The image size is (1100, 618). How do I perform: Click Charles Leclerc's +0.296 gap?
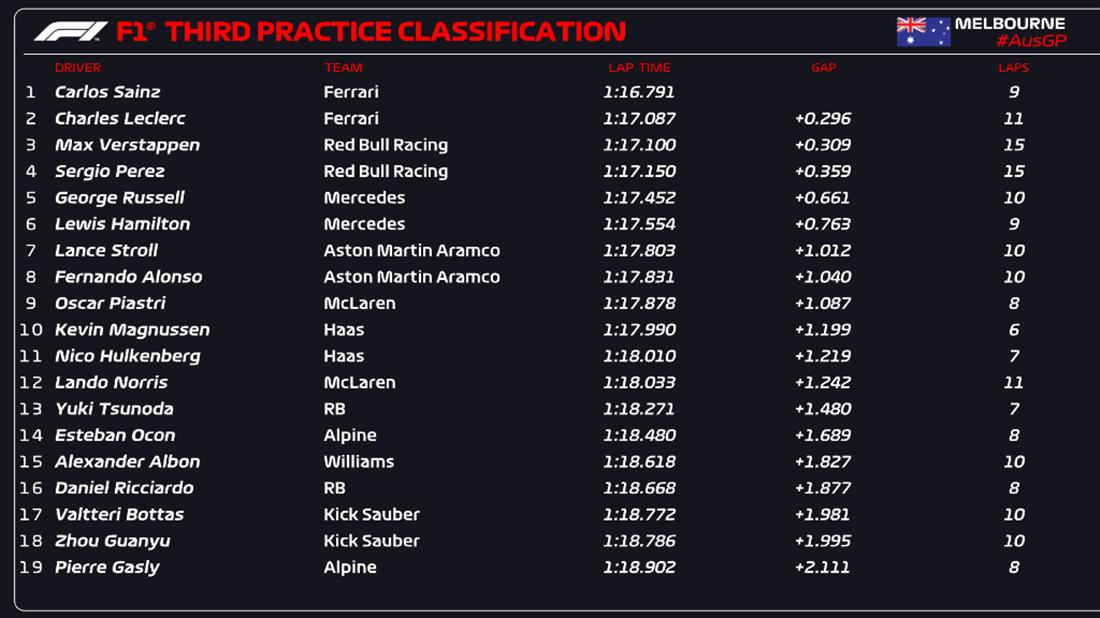[823, 118]
